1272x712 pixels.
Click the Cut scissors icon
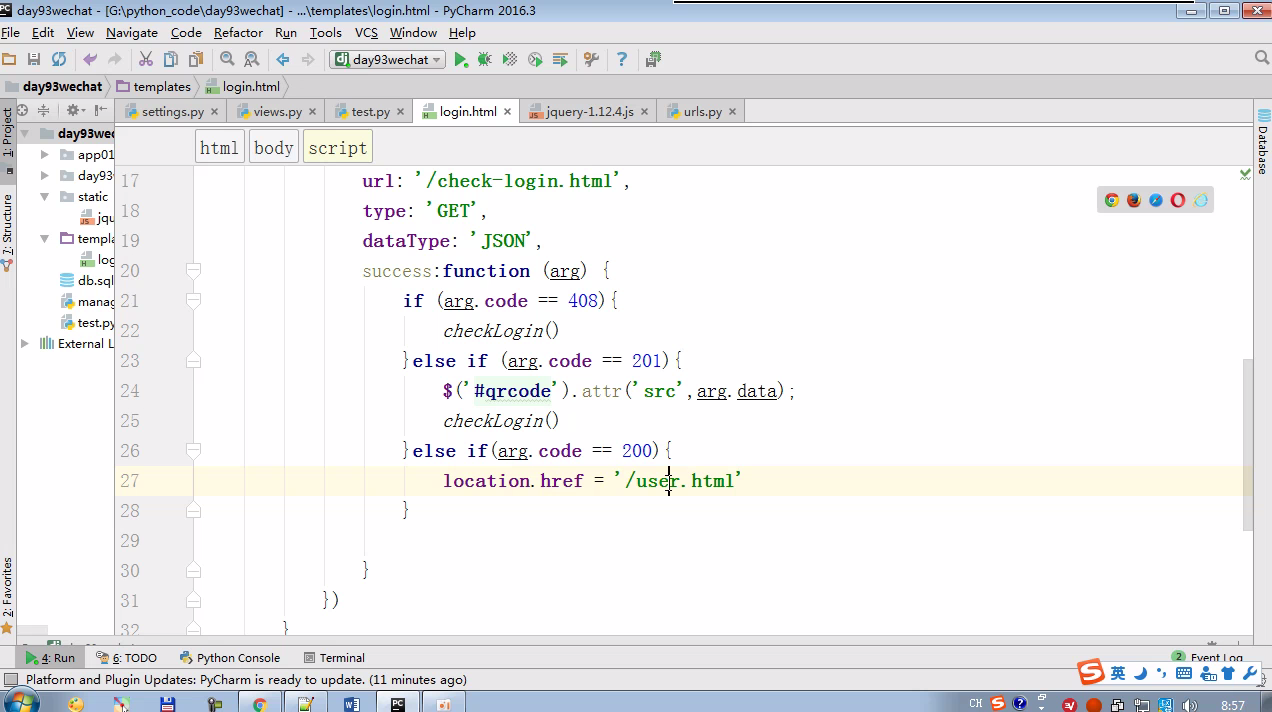click(x=146, y=60)
